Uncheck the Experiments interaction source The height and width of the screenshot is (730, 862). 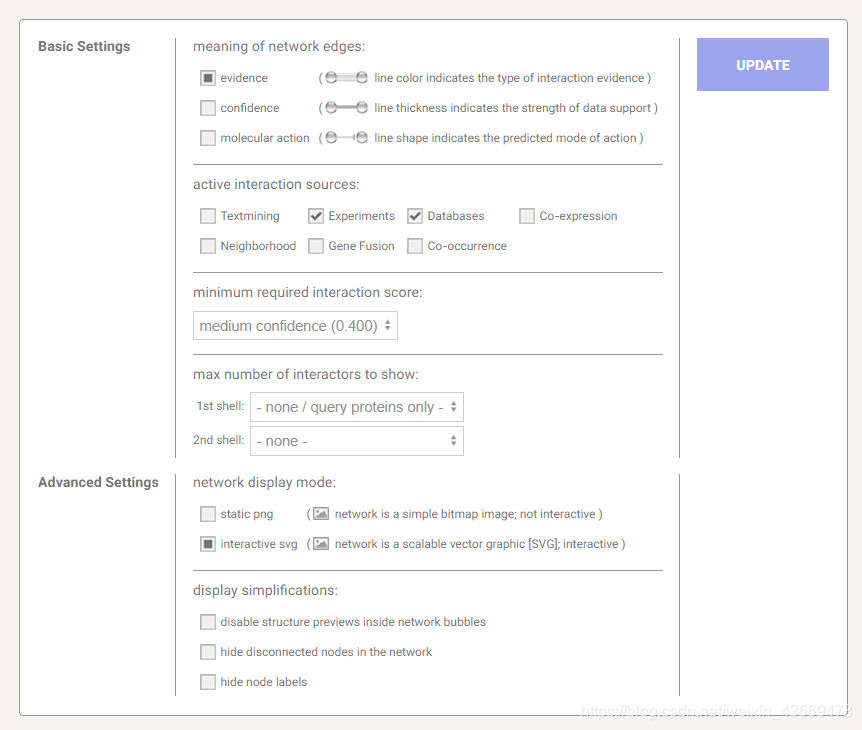point(316,216)
